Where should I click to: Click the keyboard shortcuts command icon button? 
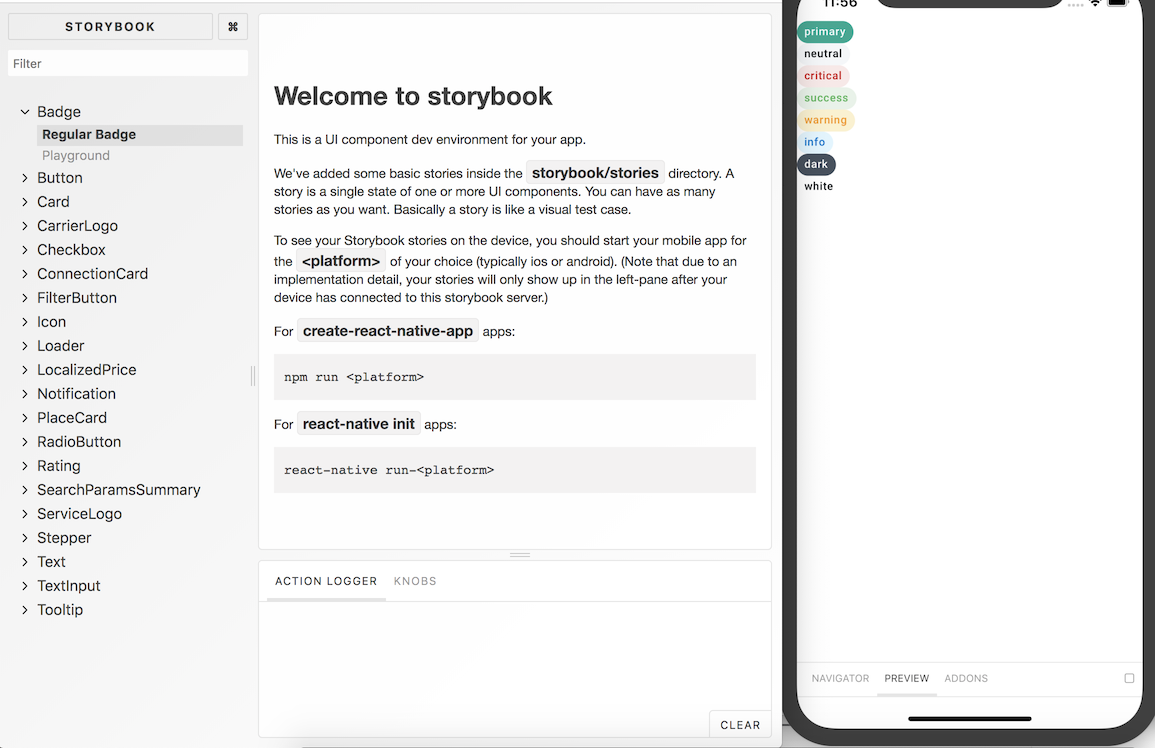click(x=233, y=27)
